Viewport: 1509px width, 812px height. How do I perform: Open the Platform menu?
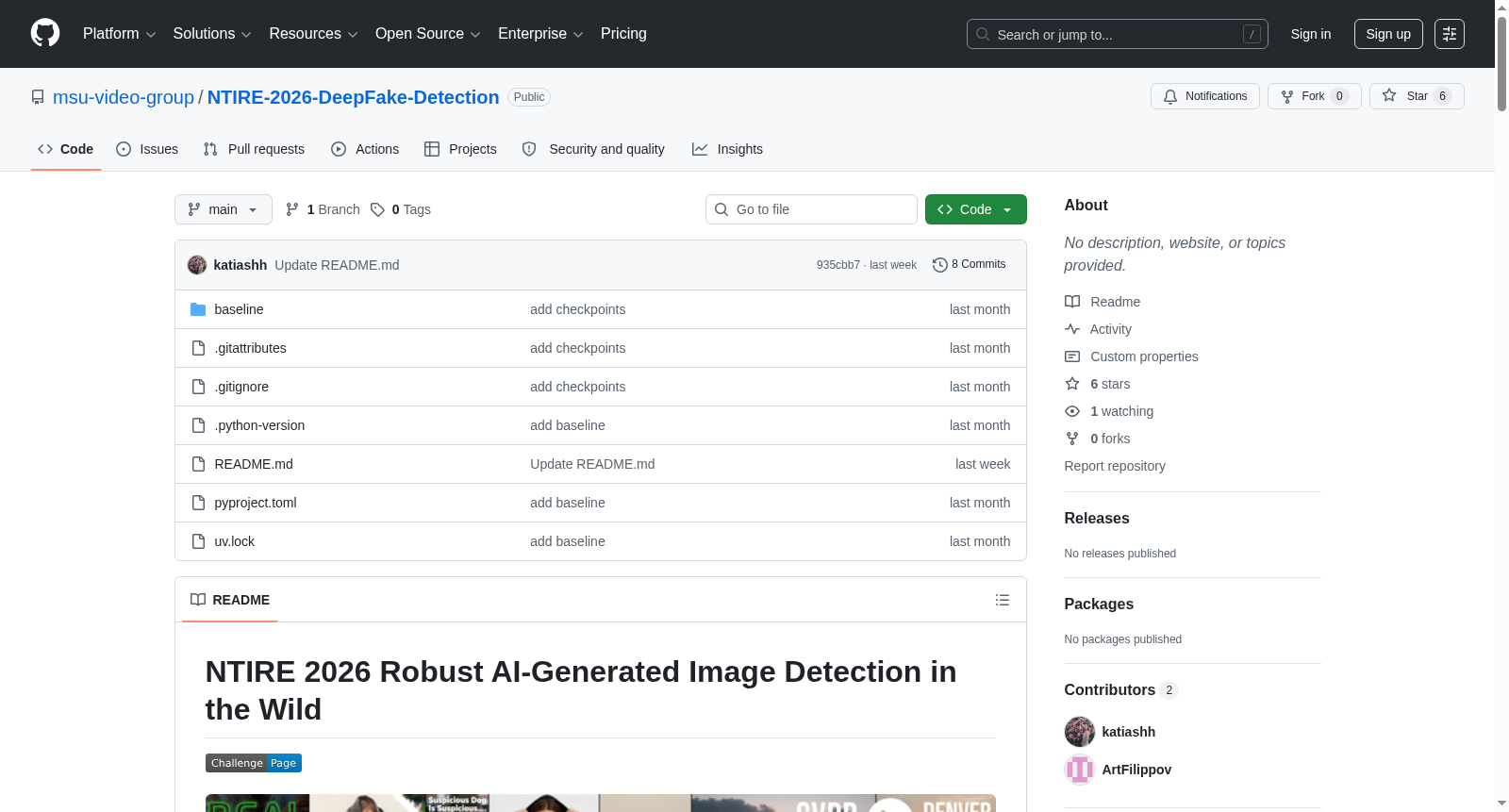click(x=120, y=34)
